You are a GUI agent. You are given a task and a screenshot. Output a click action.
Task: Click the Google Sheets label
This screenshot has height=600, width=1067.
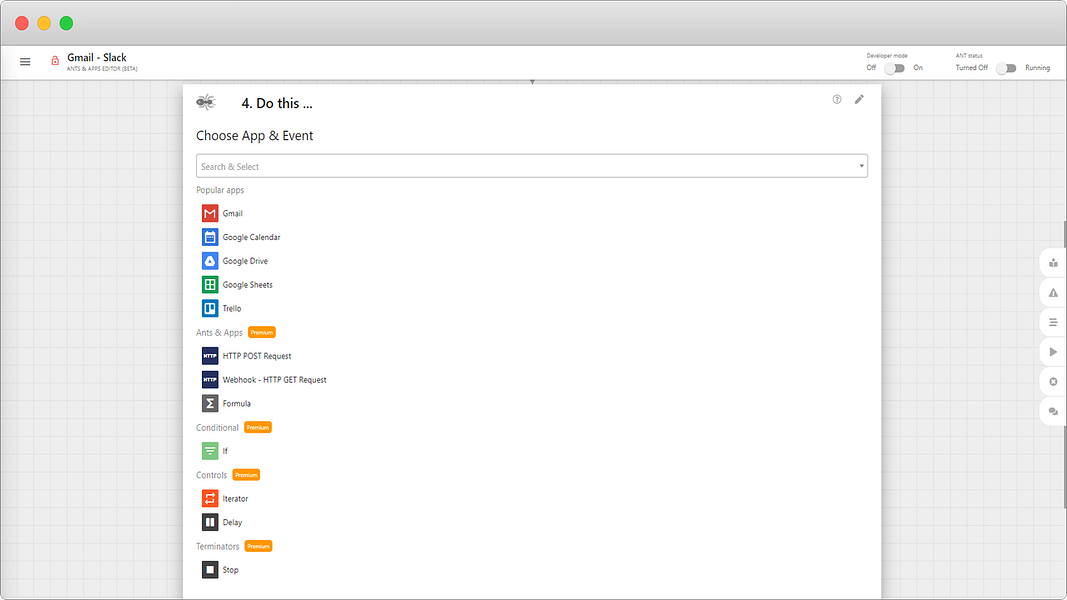click(x=248, y=285)
